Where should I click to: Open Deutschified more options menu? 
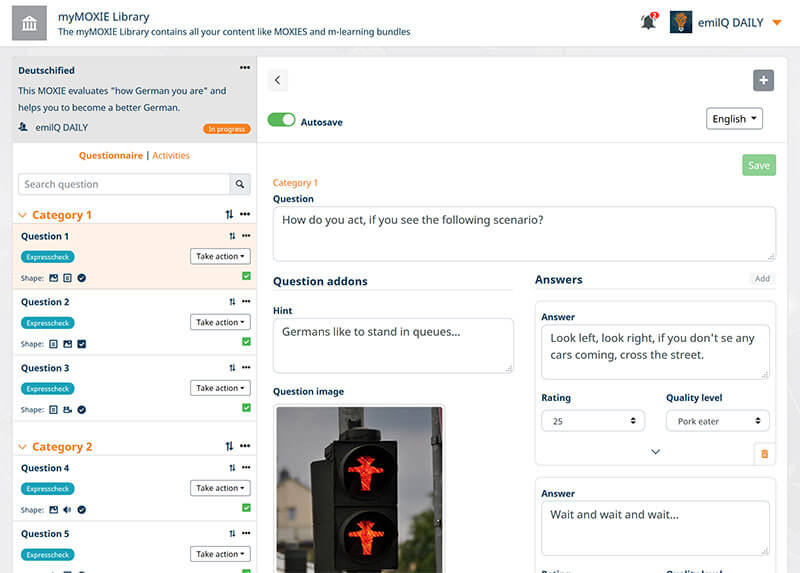(245, 67)
